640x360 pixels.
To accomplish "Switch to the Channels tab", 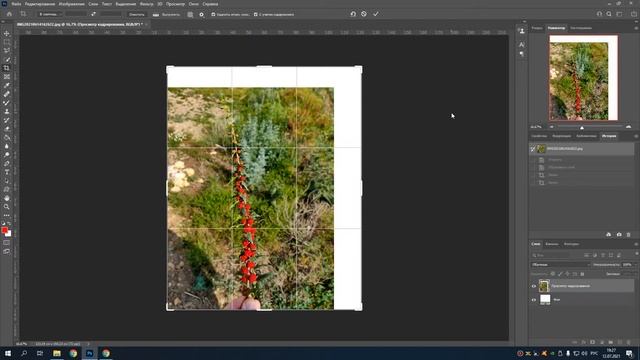I will click(552, 244).
